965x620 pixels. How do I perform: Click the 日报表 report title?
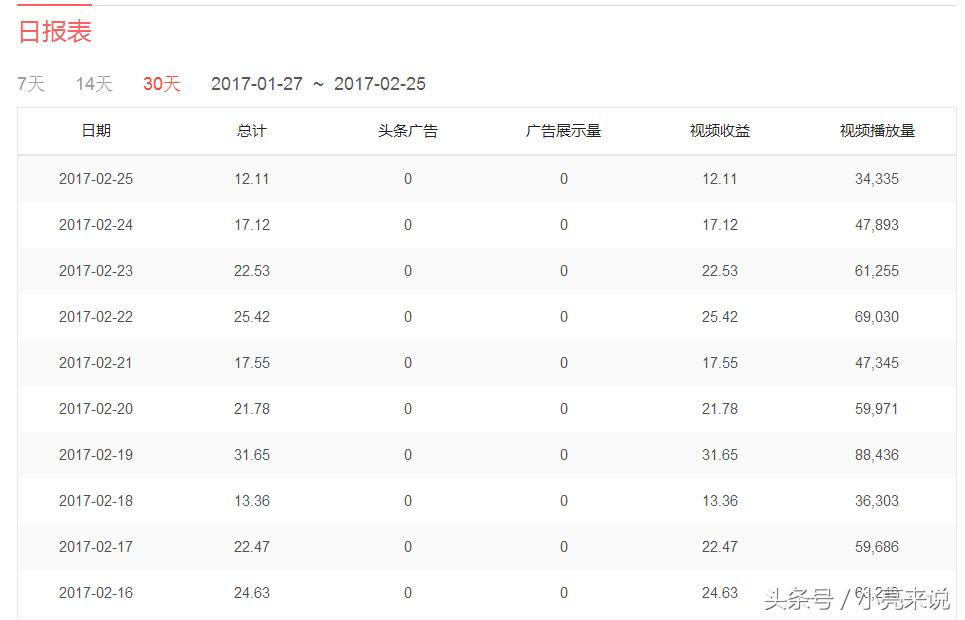tap(53, 32)
